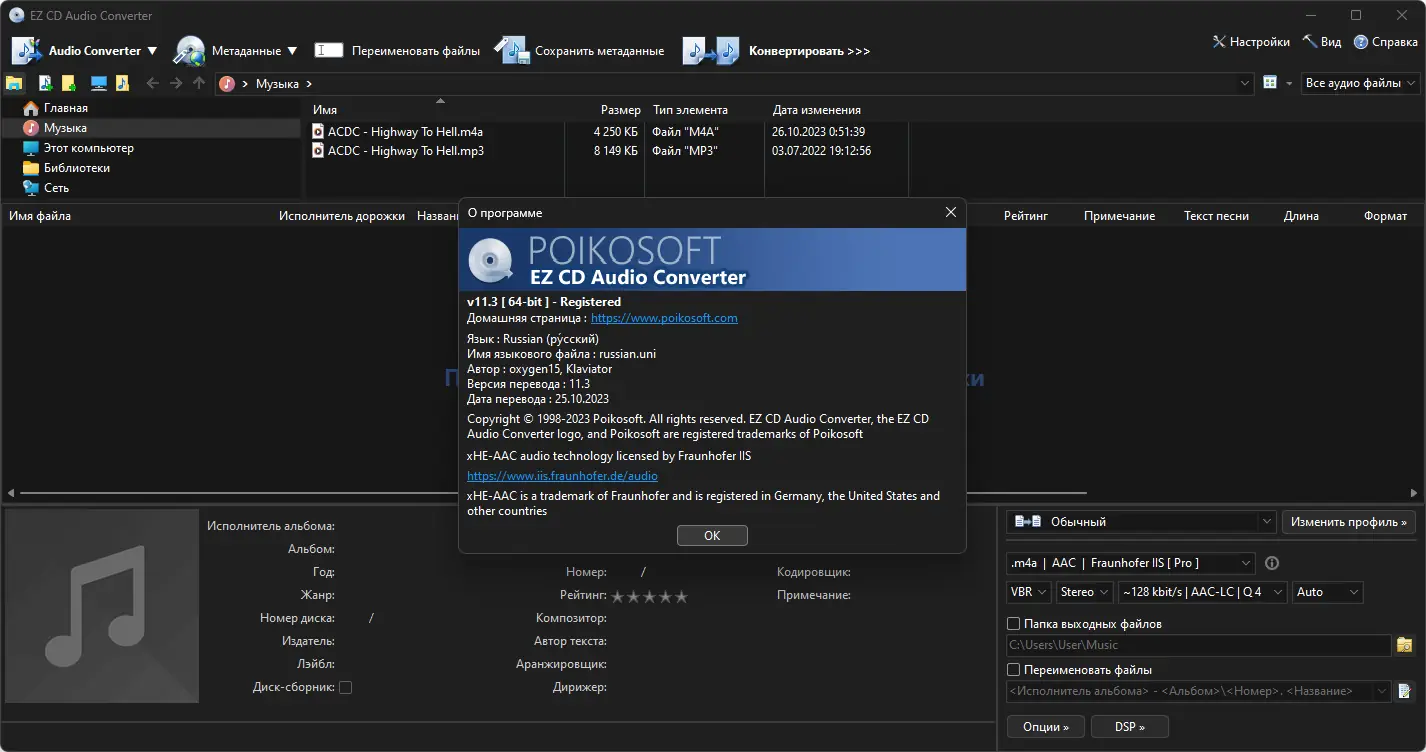
Task: Click the Сохранить метаданные tag icon
Action: click(510, 50)
